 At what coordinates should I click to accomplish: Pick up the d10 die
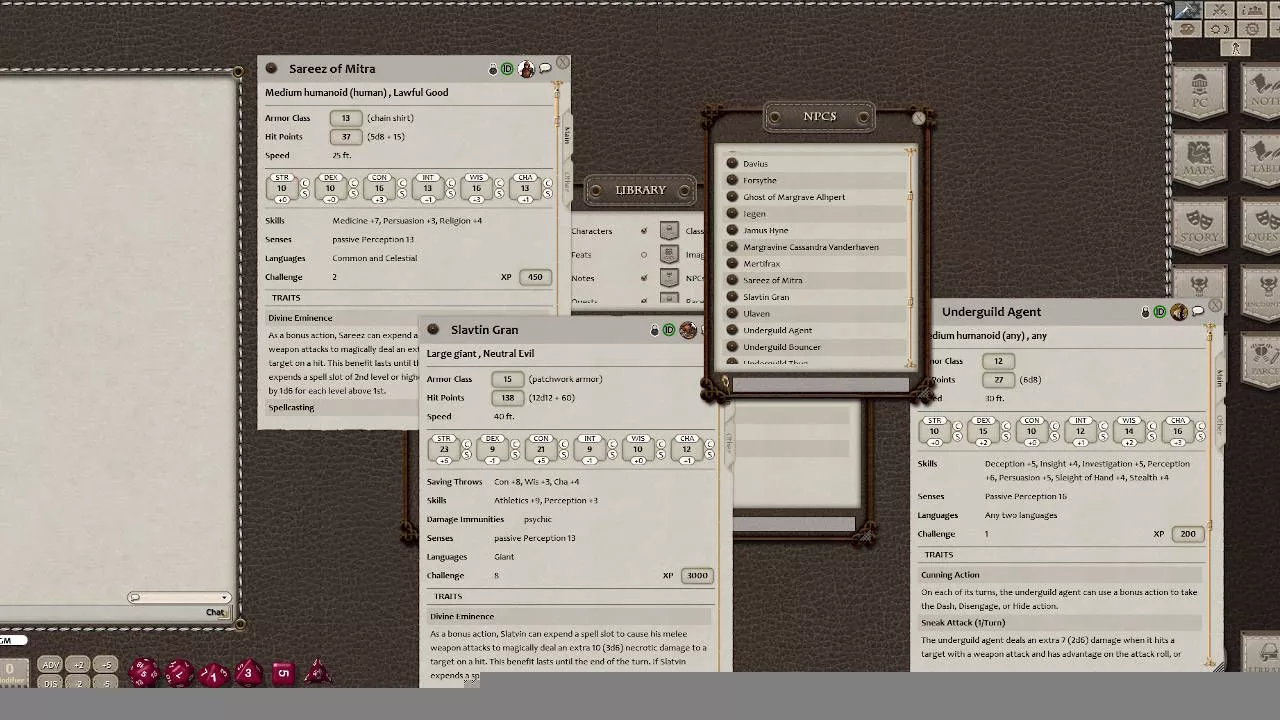point(214,673)
